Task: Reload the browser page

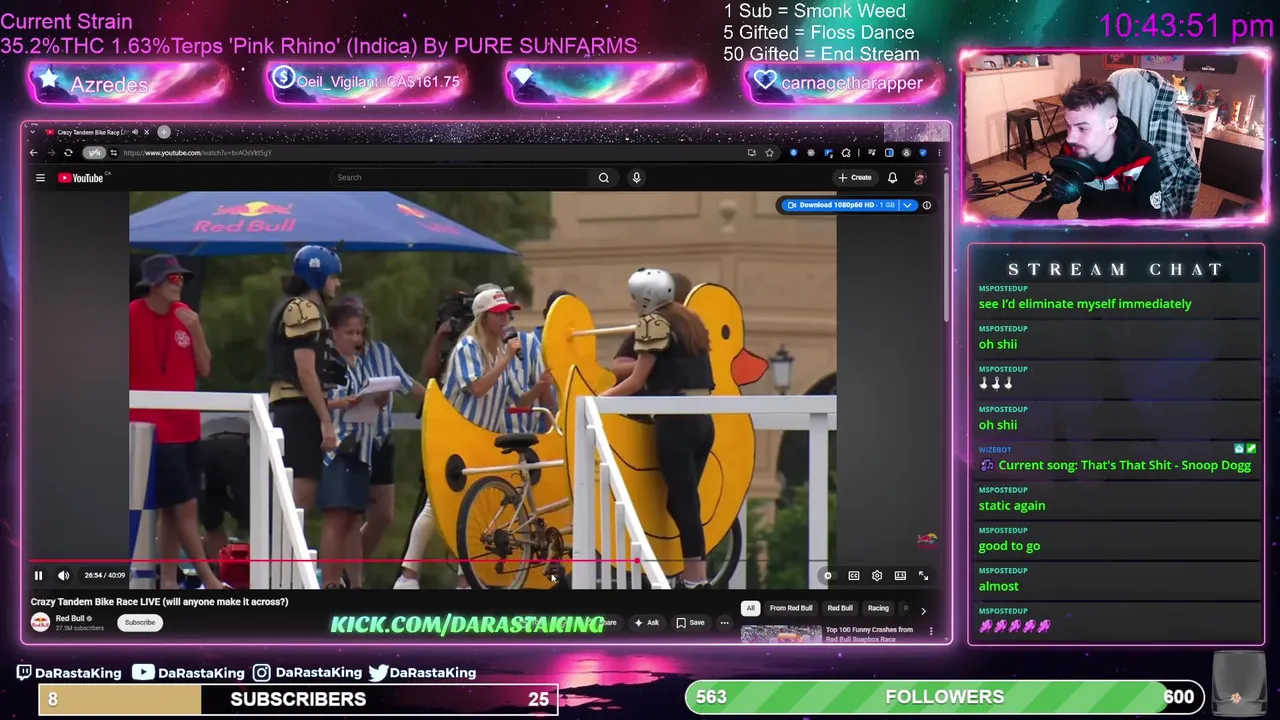Action: pos(68,153)
